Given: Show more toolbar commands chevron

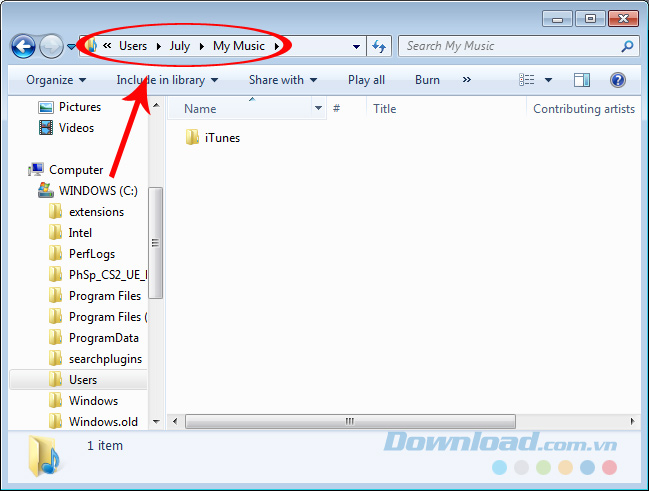Looking at the screenshot, I should (x=467, y=79).
